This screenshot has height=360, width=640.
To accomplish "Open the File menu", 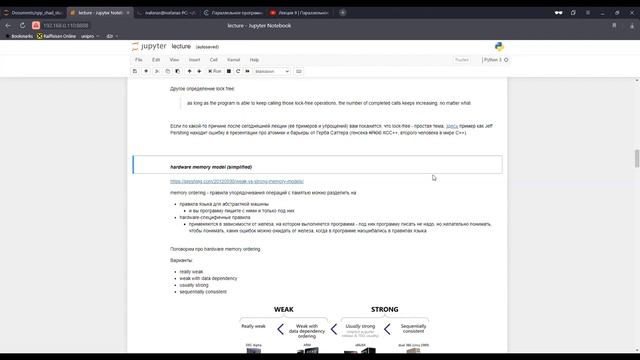I will pos(139,60).
